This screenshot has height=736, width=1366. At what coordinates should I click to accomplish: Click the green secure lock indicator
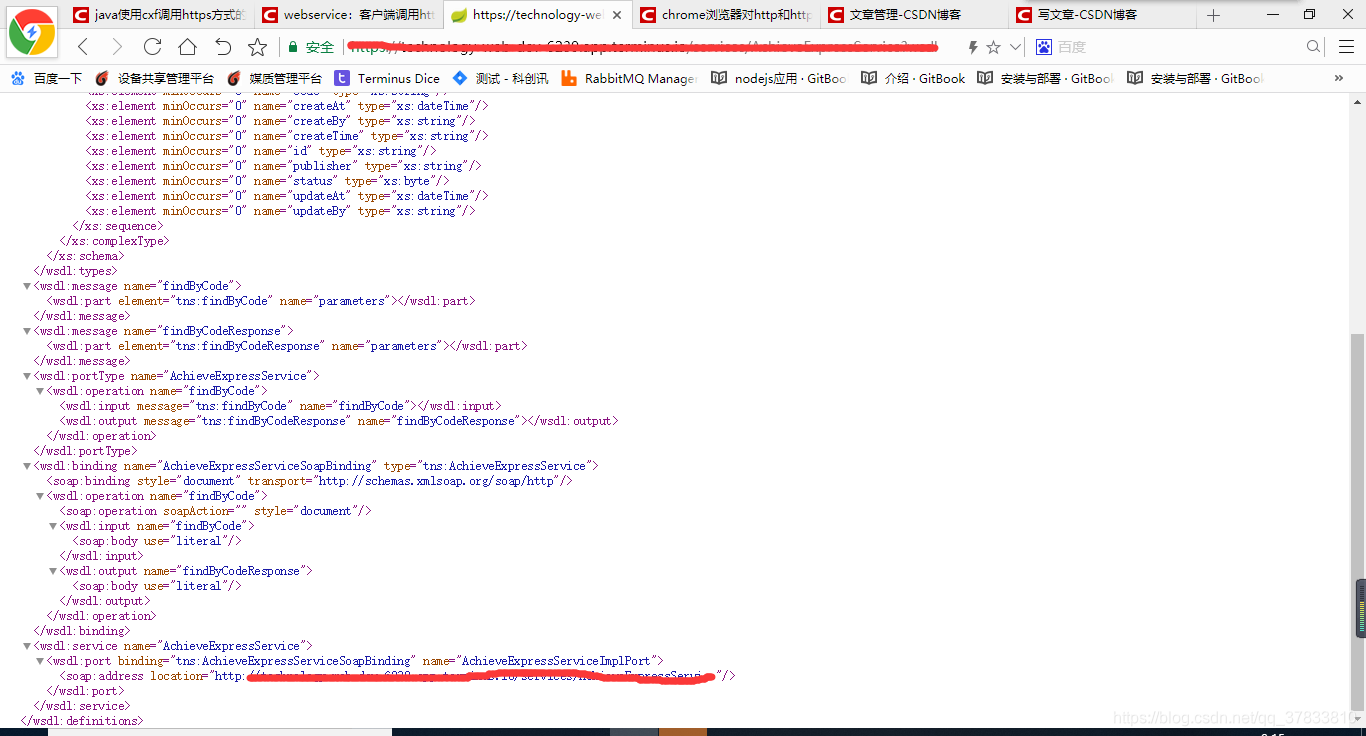[x=310, y=47]
